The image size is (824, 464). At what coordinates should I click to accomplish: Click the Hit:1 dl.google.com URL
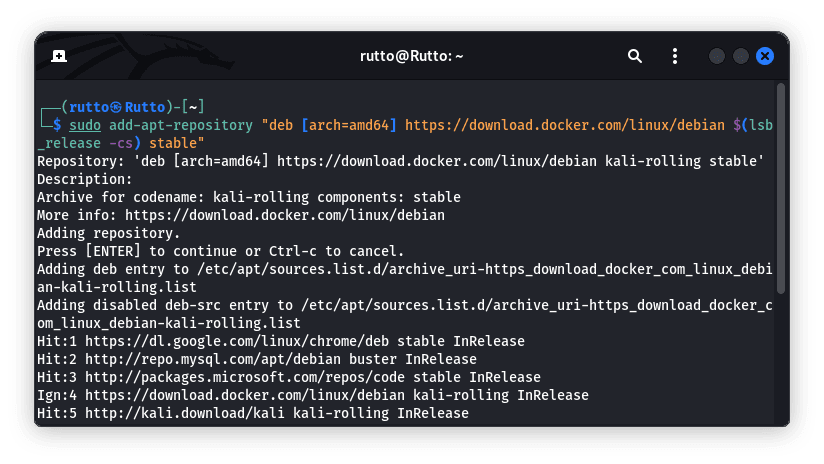coord(237,341)
